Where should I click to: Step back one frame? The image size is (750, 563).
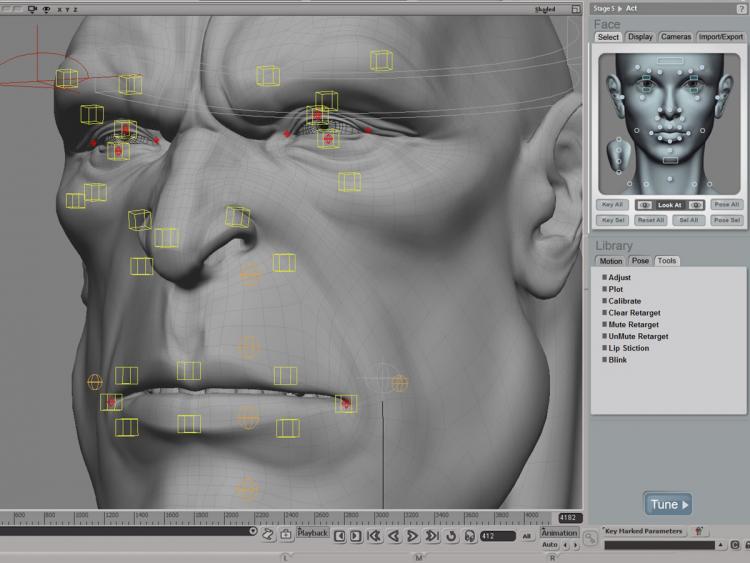point(340,537)
